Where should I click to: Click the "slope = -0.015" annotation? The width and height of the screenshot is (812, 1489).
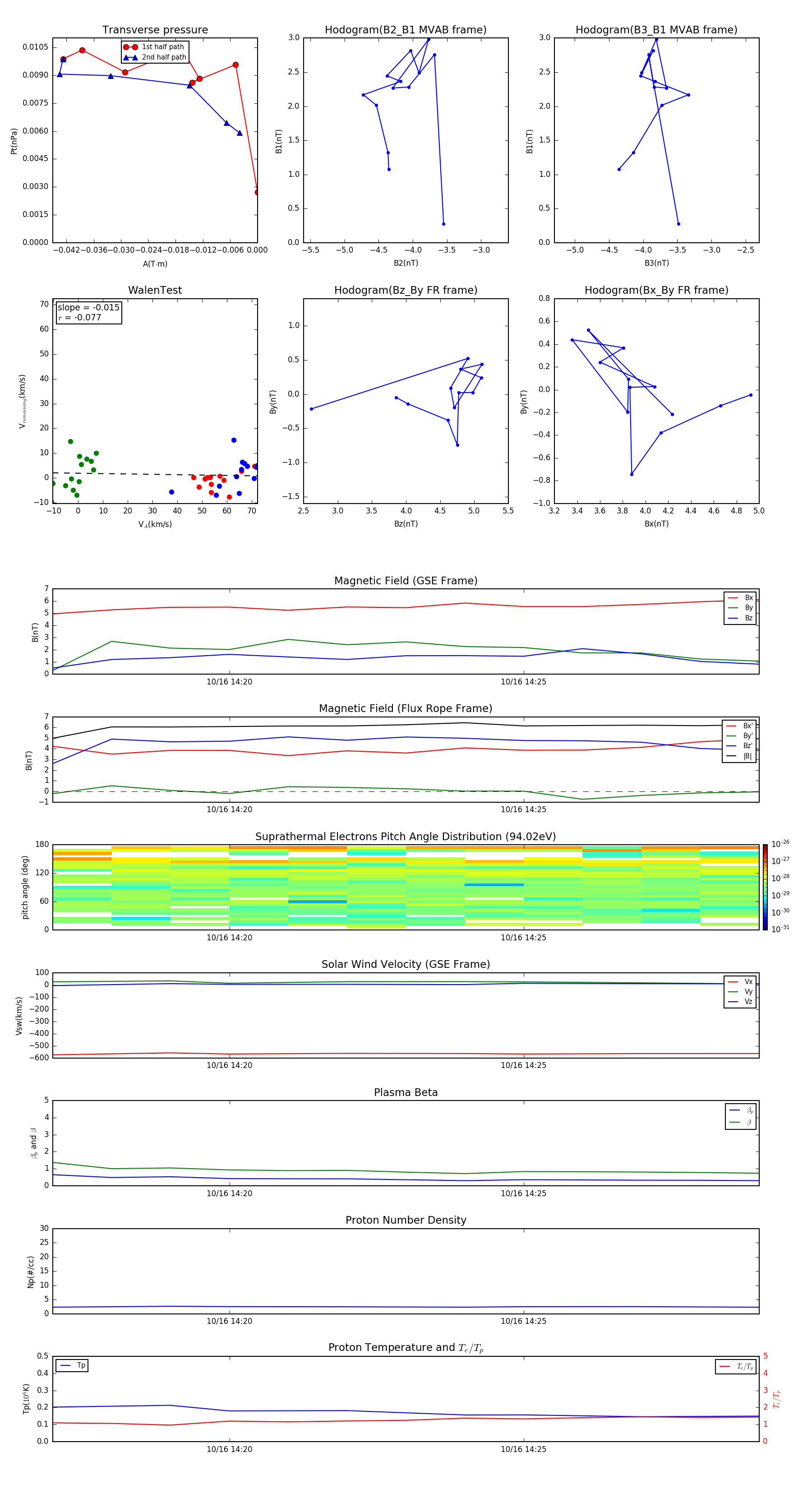tap(88, 308)
